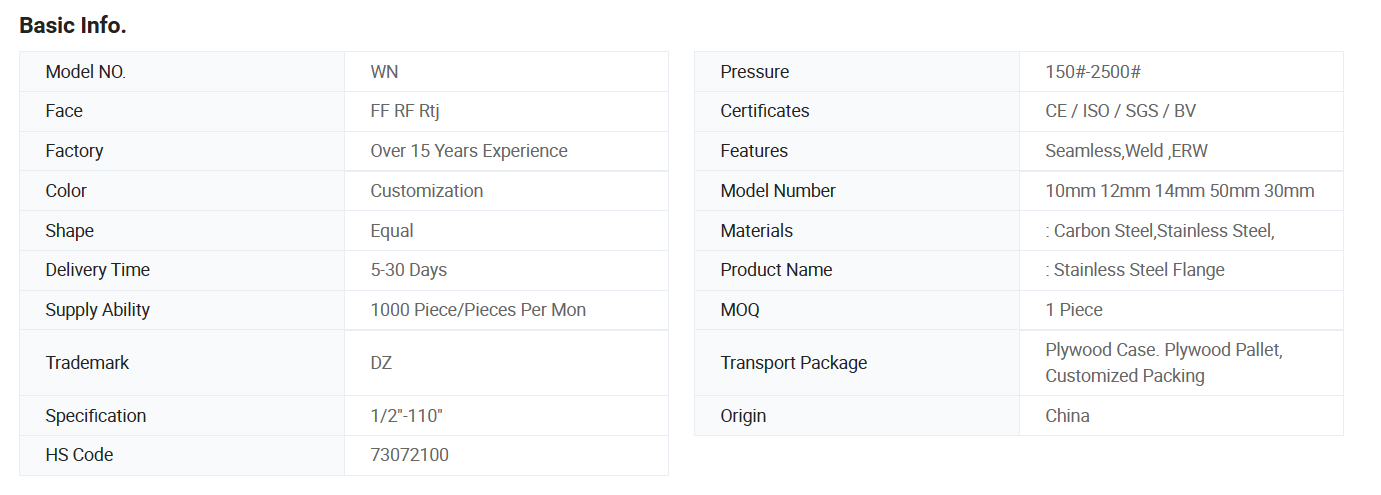Select the Model NO. value WN
1381x495 pixels.
[x=384, y=72]
